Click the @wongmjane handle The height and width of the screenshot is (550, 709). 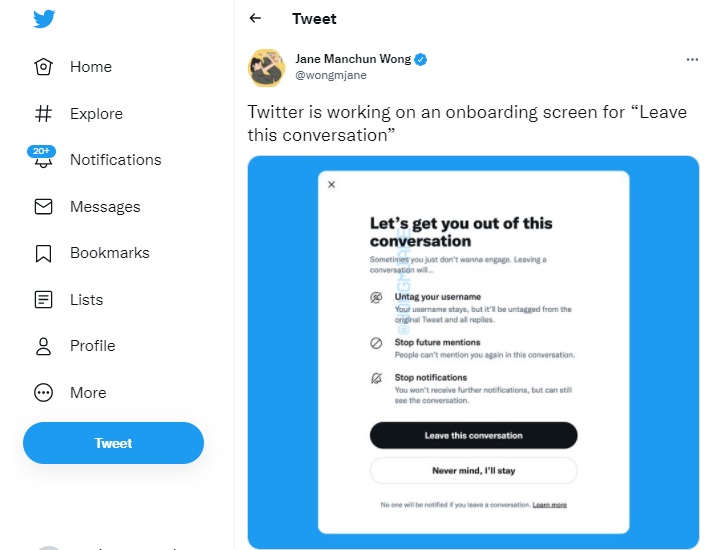(x=331, y=75)
